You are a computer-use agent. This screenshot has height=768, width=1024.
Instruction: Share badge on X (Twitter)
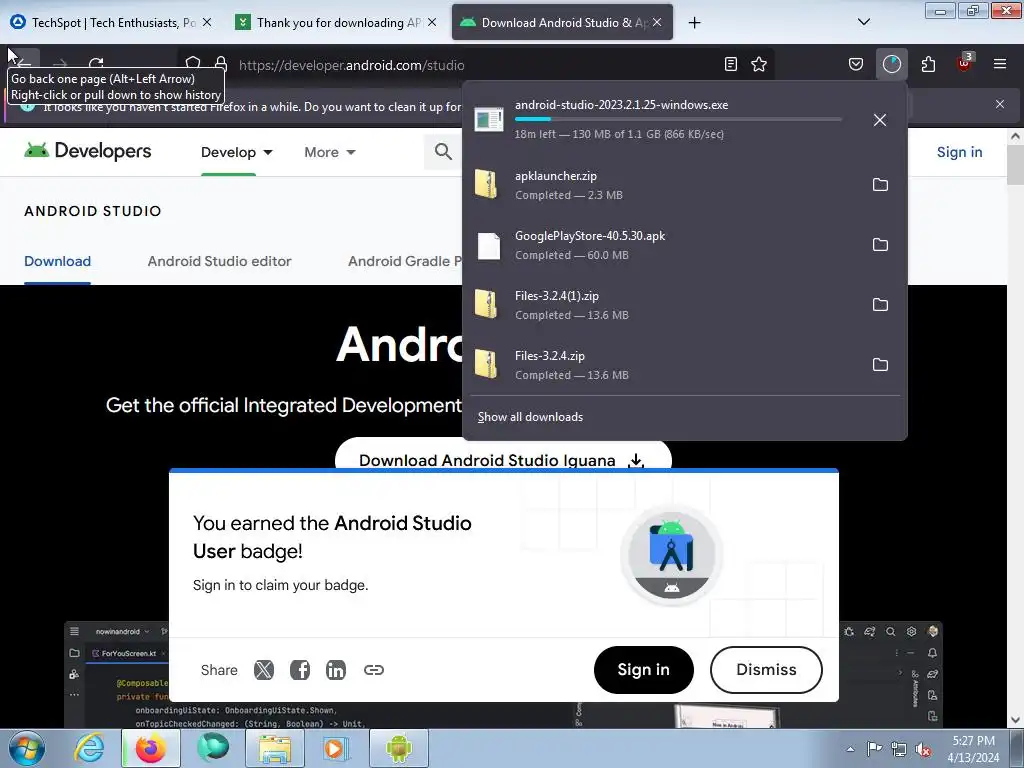click(264, 670)
